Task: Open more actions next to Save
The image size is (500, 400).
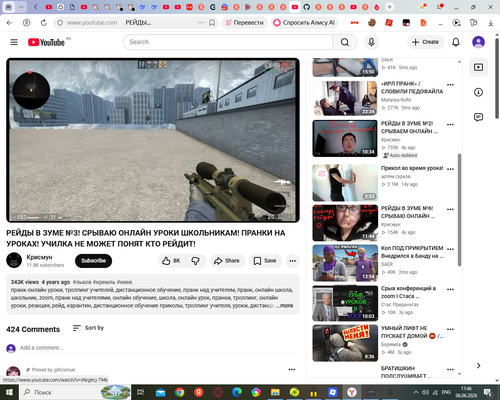Action: coord(292,261)
